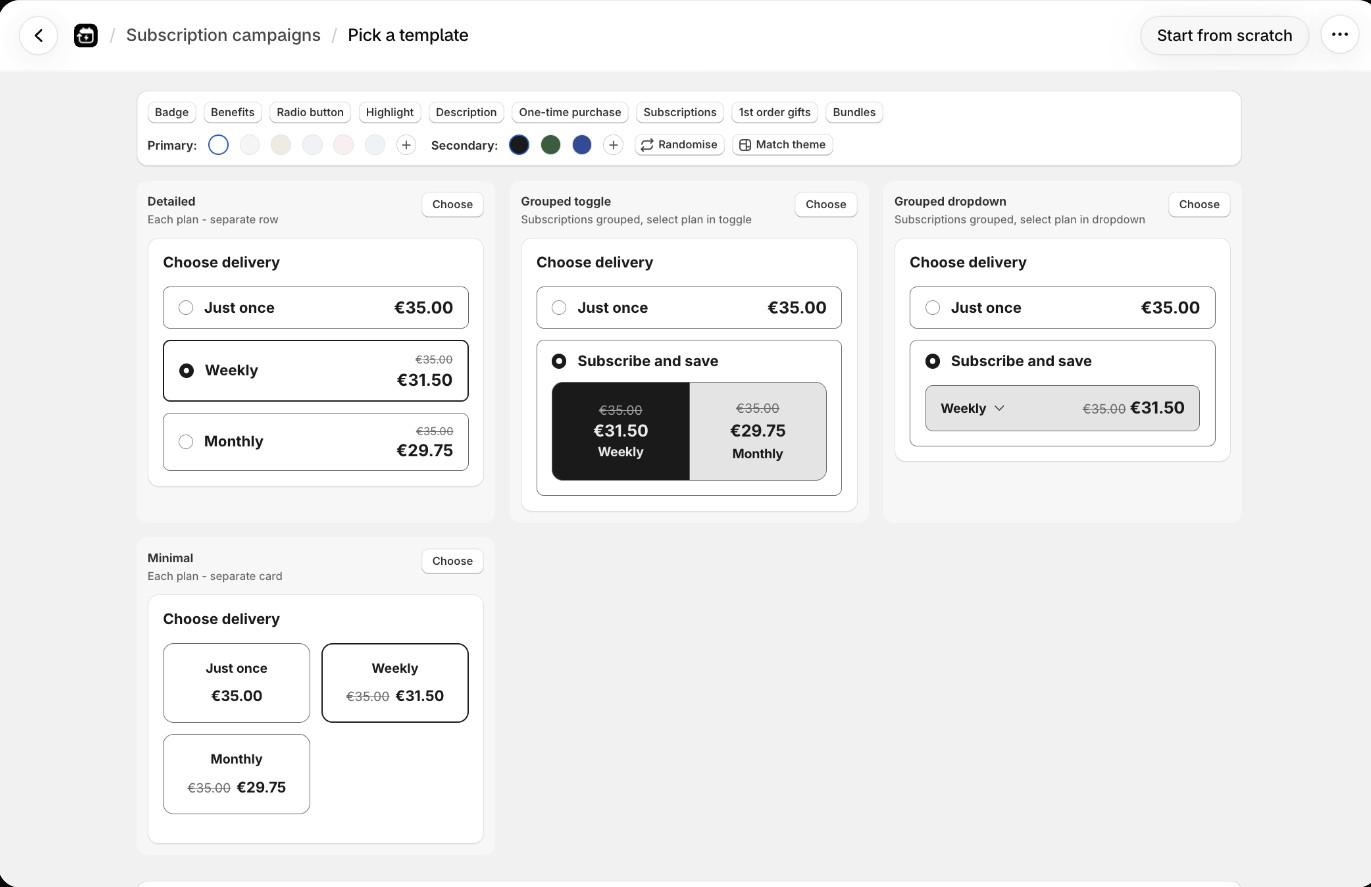Select Monthly radio in Detailed template

pyautogui.click(x=186, y=442)
